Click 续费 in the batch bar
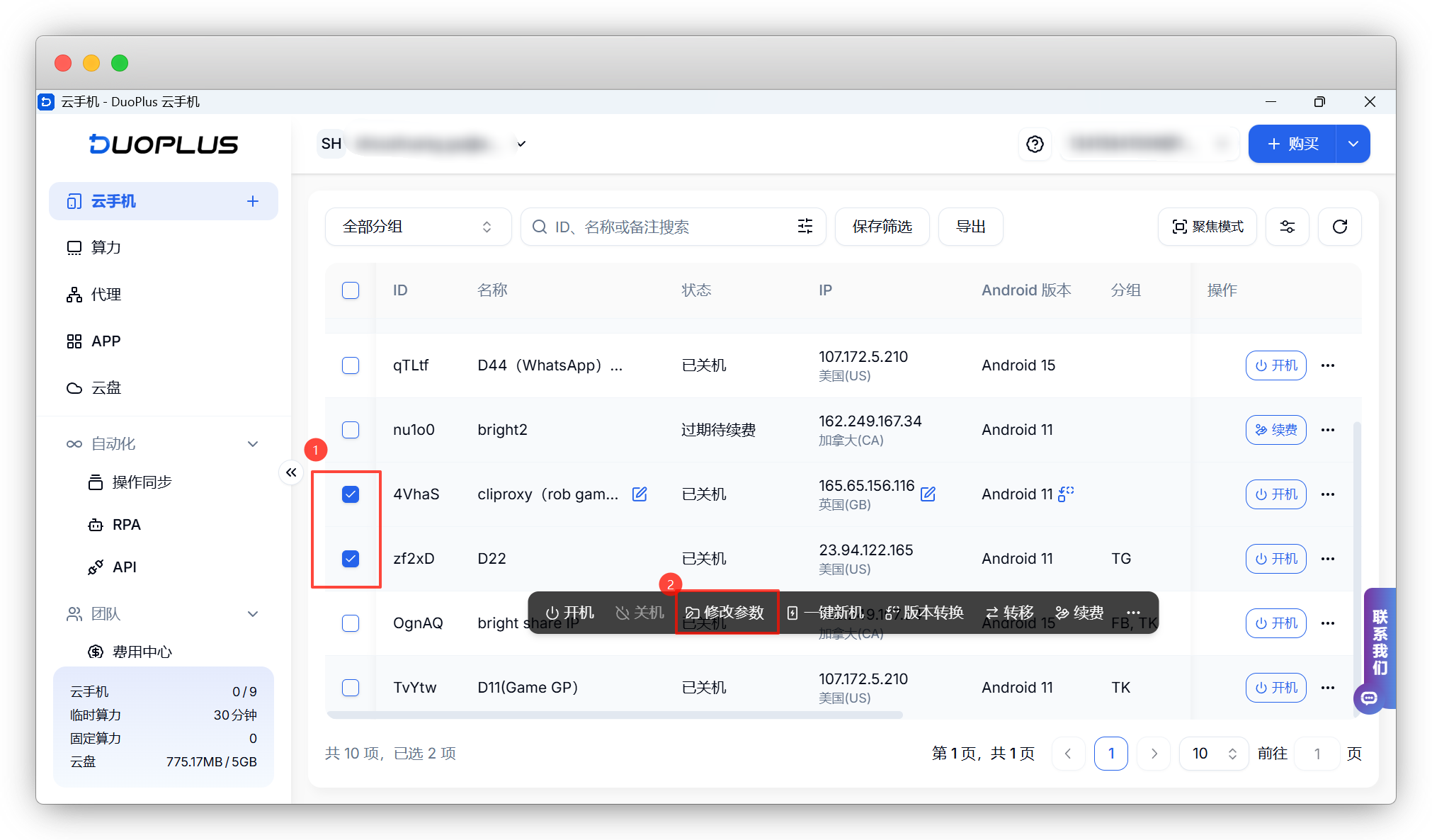Screen dimensions: 1432x840 coord(1079,613)
